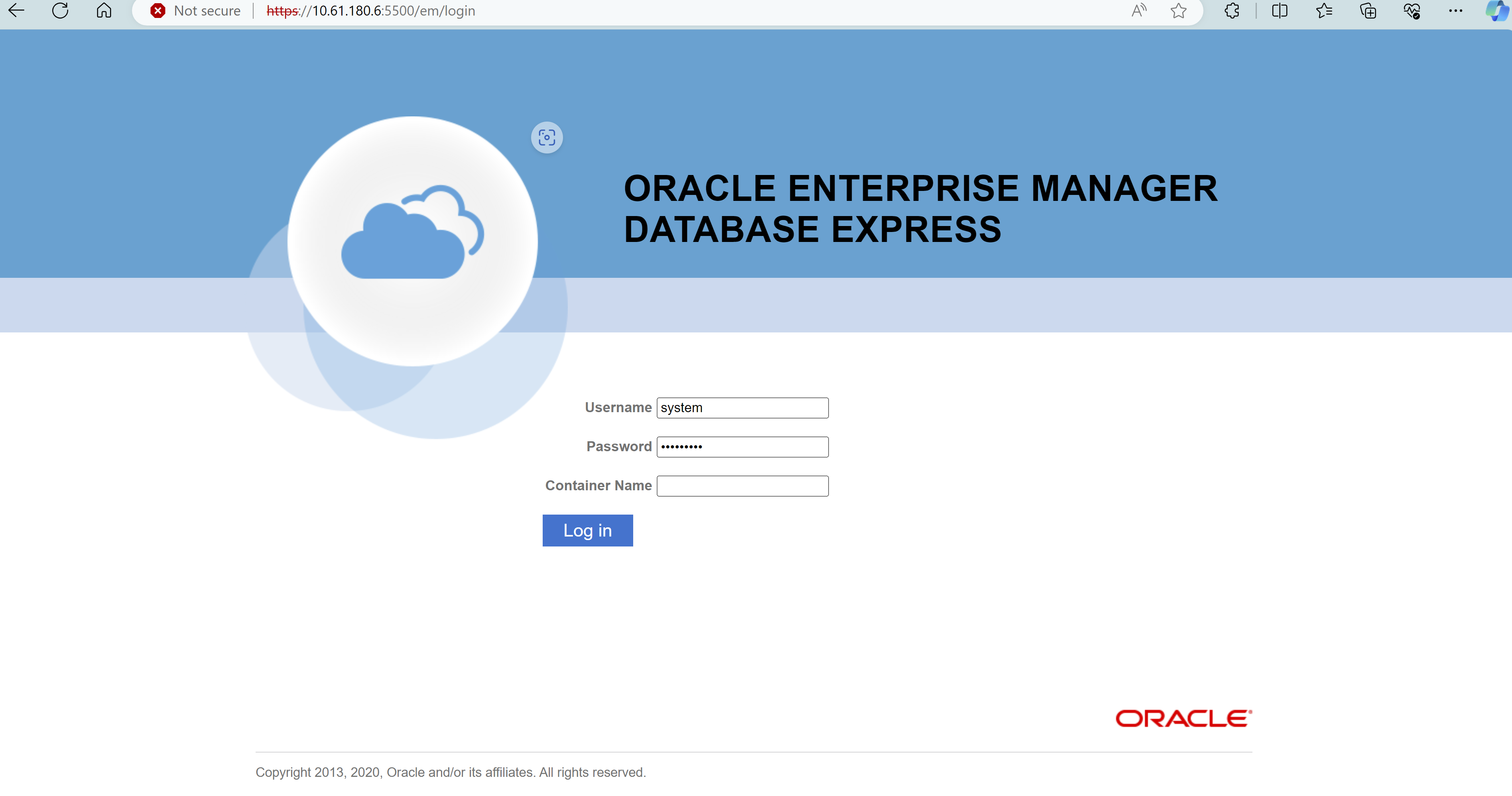Click the visual search icon beside cloud logo
1512x796 pixels.
[x=546, y=138]
